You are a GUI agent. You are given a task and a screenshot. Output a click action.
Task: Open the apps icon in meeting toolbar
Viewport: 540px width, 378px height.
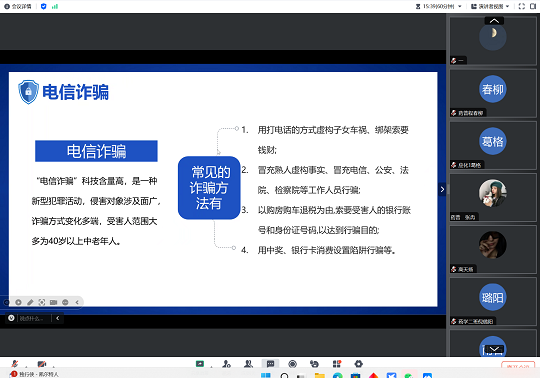[x=336, y=364]
